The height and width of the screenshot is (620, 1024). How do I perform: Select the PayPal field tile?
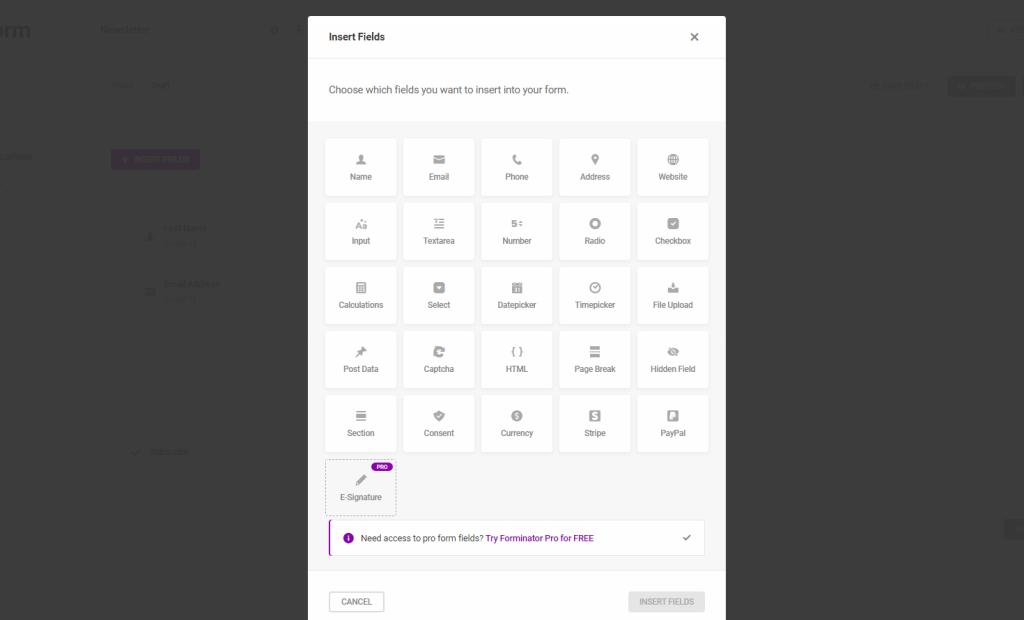pyautogui.click(x=673, y=423)
